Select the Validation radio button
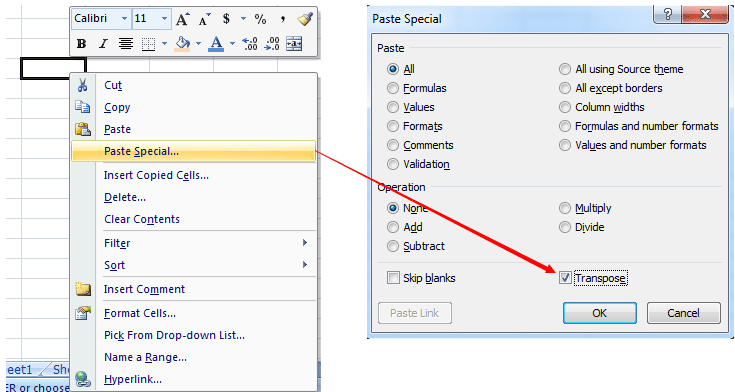This screenshot has width=735, height=392. point(393,164)
